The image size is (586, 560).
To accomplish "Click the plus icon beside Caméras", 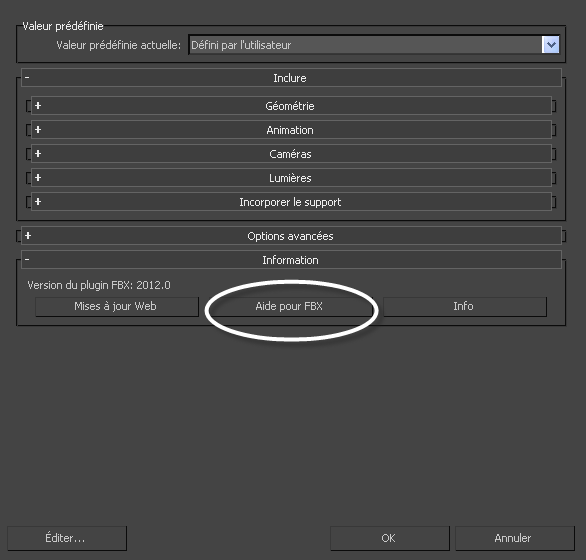I will click(38, 153).
